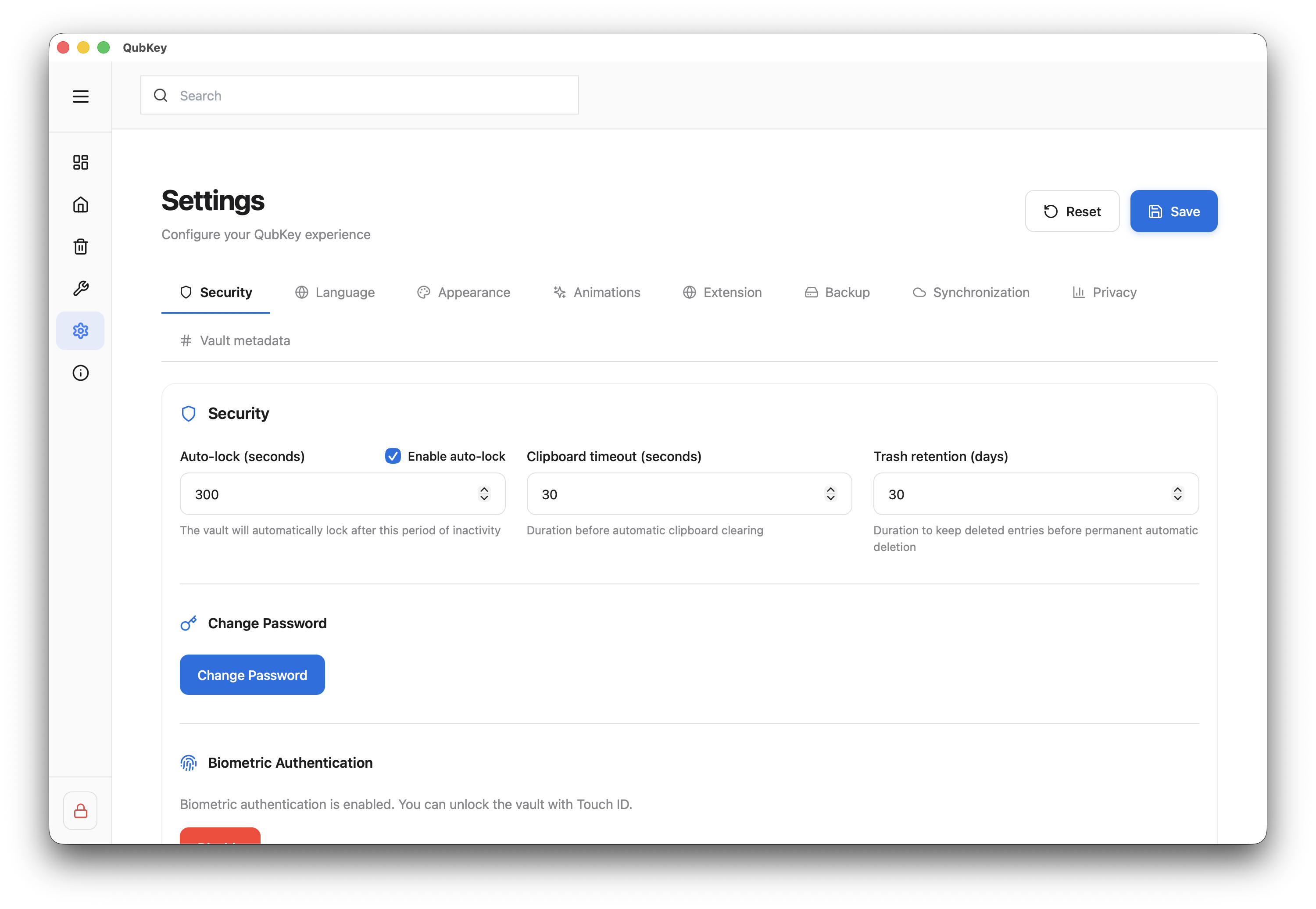Click the search magnifier icon
The image size is (1316, 909).
(161, 95)
